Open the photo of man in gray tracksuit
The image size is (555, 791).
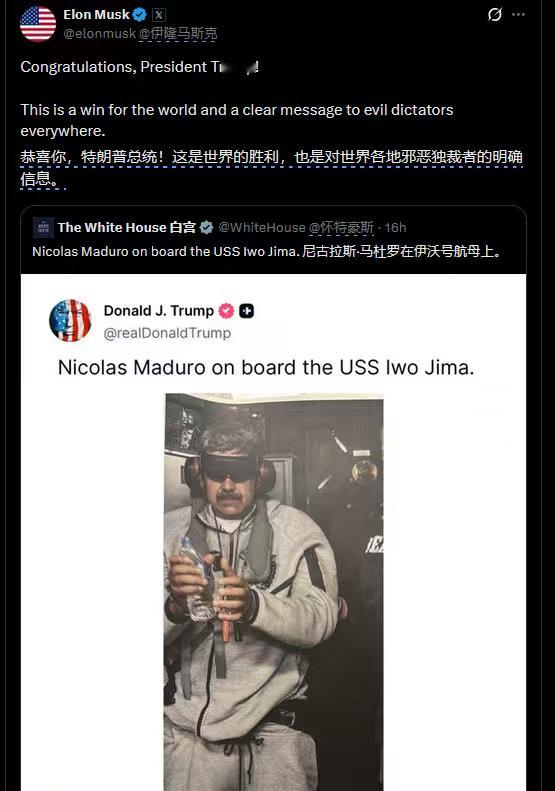tap(274, 592)
